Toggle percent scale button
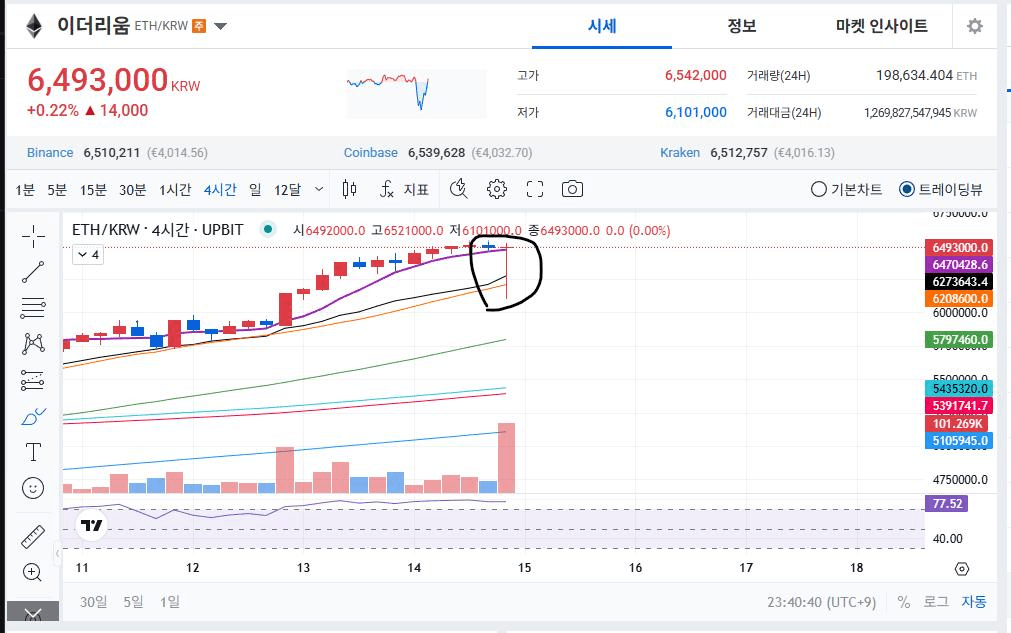Screen dimensions: 1011x633 point(903,602)
